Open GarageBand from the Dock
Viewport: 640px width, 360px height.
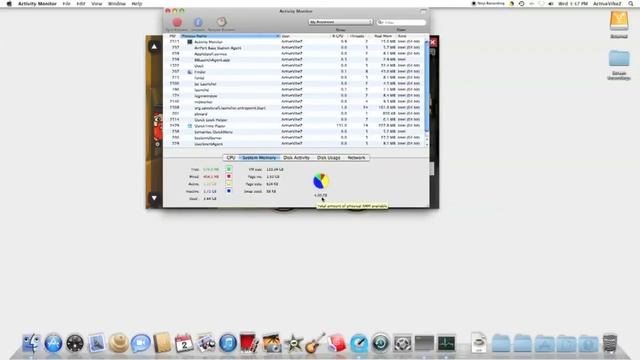pos(315,343)
